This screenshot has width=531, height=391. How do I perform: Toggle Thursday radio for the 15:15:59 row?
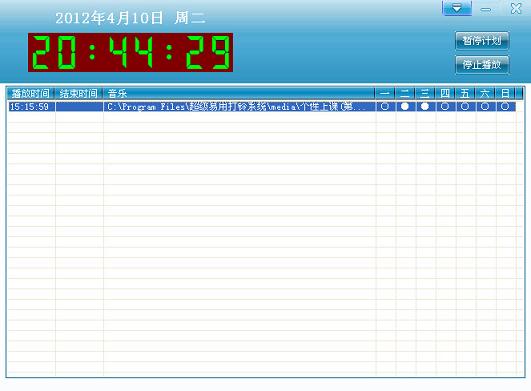pyautogui.click(x=445, y=106)
